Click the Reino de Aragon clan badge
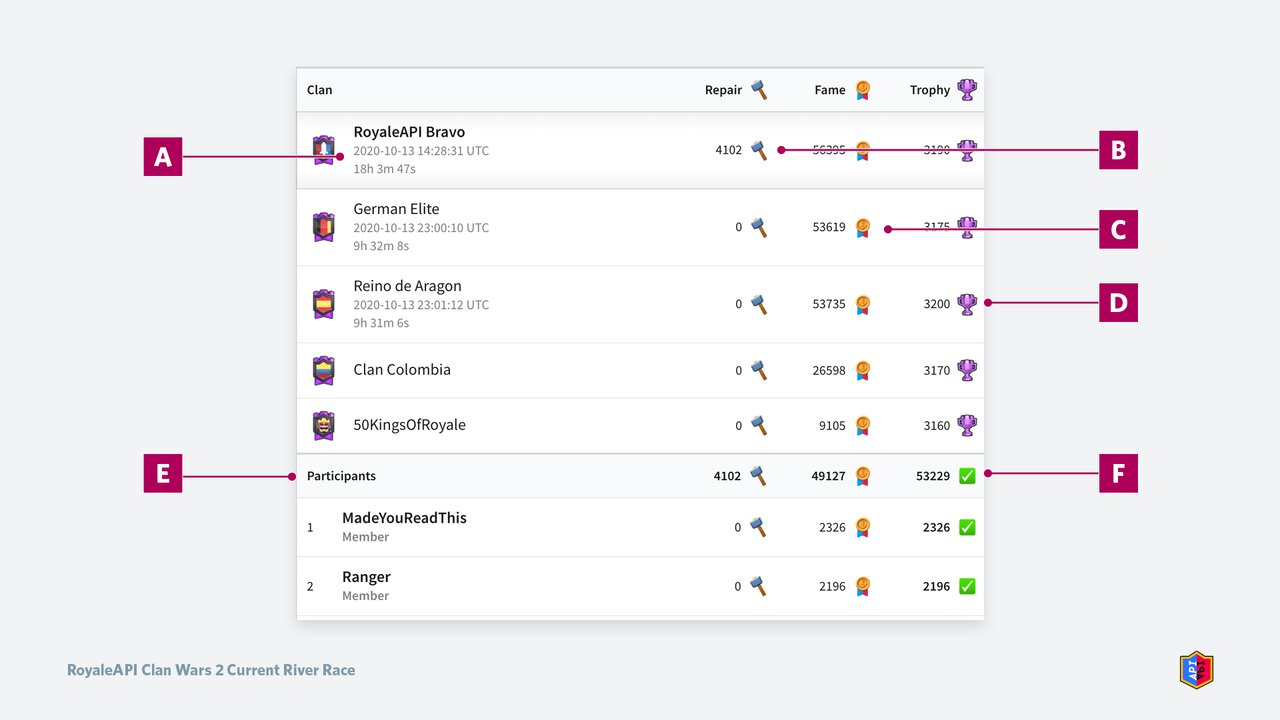This screenshot has width=1280, height=720. (x=323, y=304)
